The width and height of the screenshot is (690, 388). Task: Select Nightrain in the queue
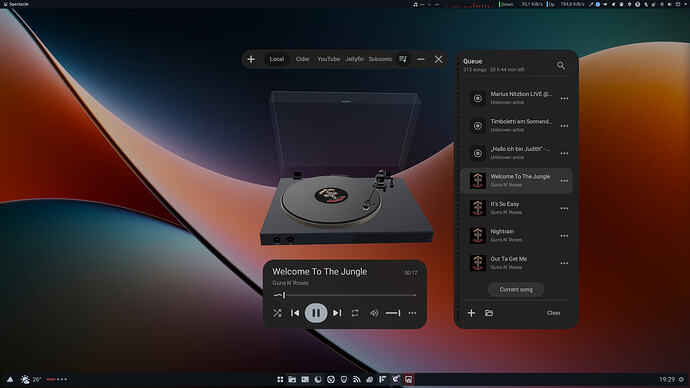tap(516, 235)
